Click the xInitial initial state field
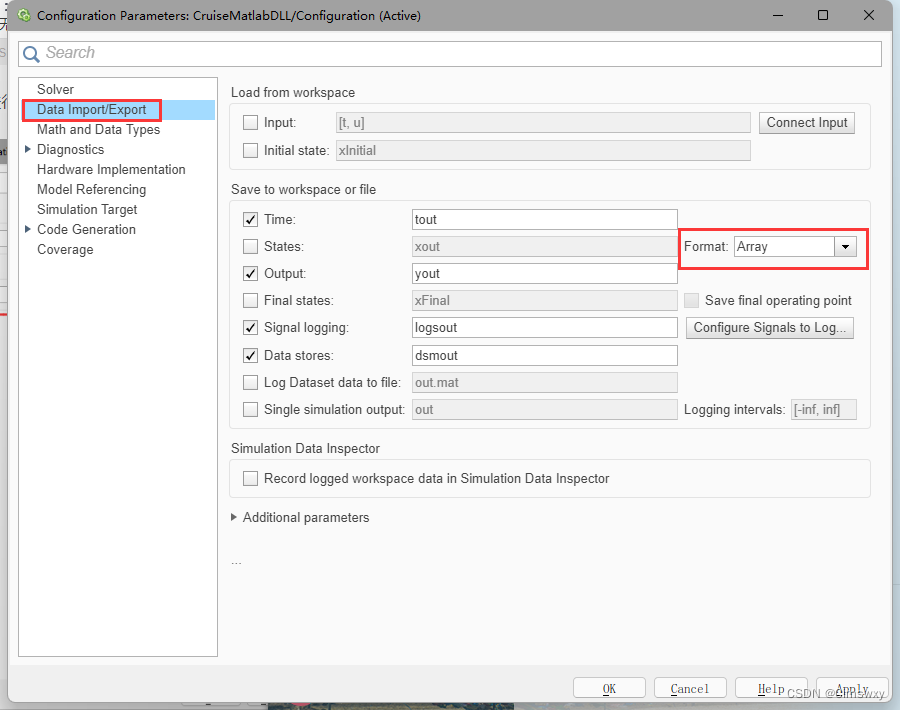Image resolution: width=900 pixels, height=710 pixels. [543, 150]
